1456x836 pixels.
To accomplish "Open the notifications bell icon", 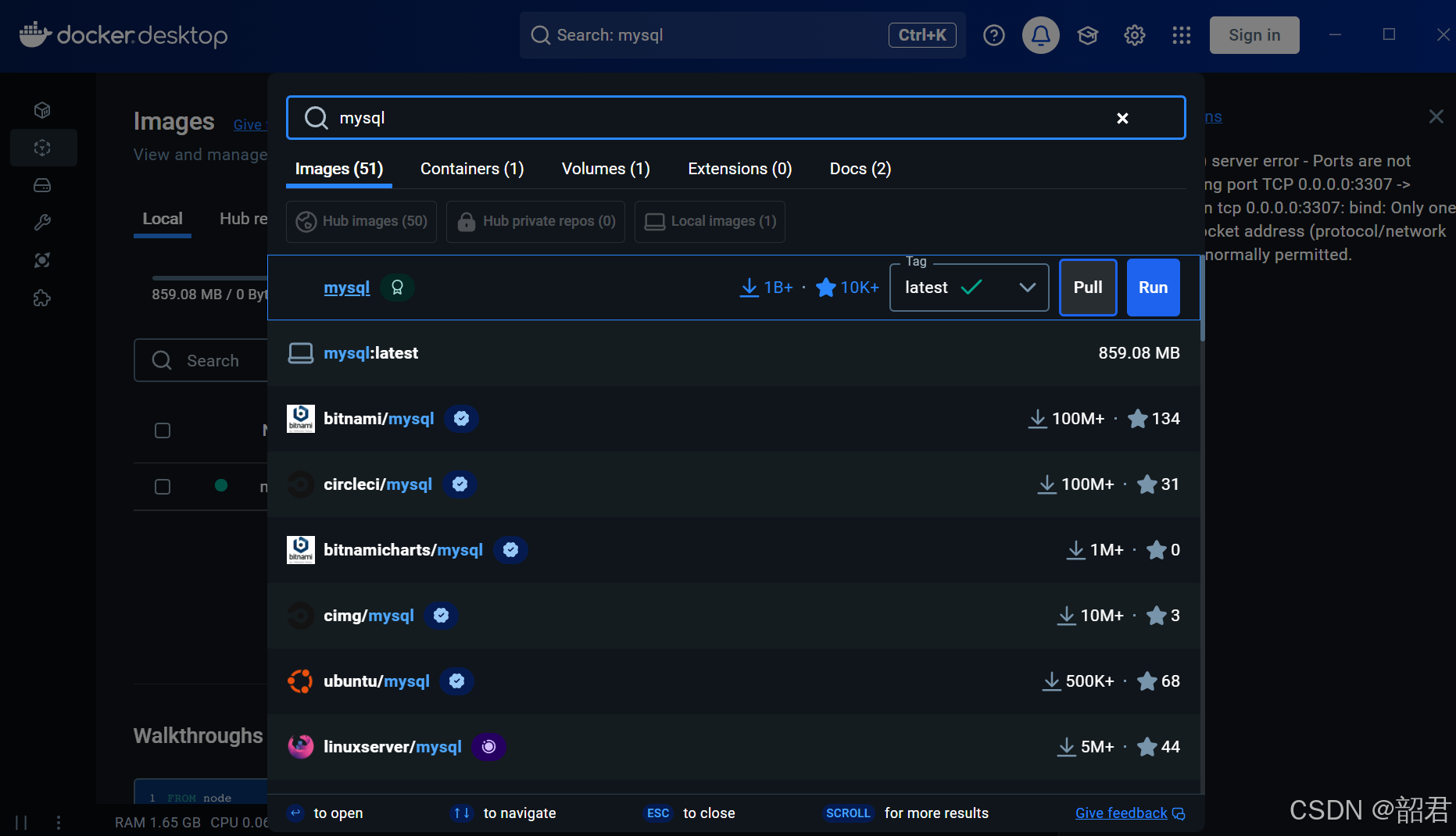I will (1041, 35).
